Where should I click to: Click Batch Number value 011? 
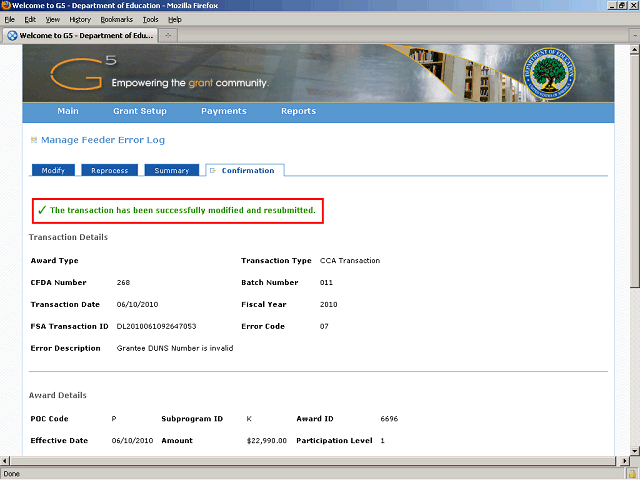tap(326, 282)
